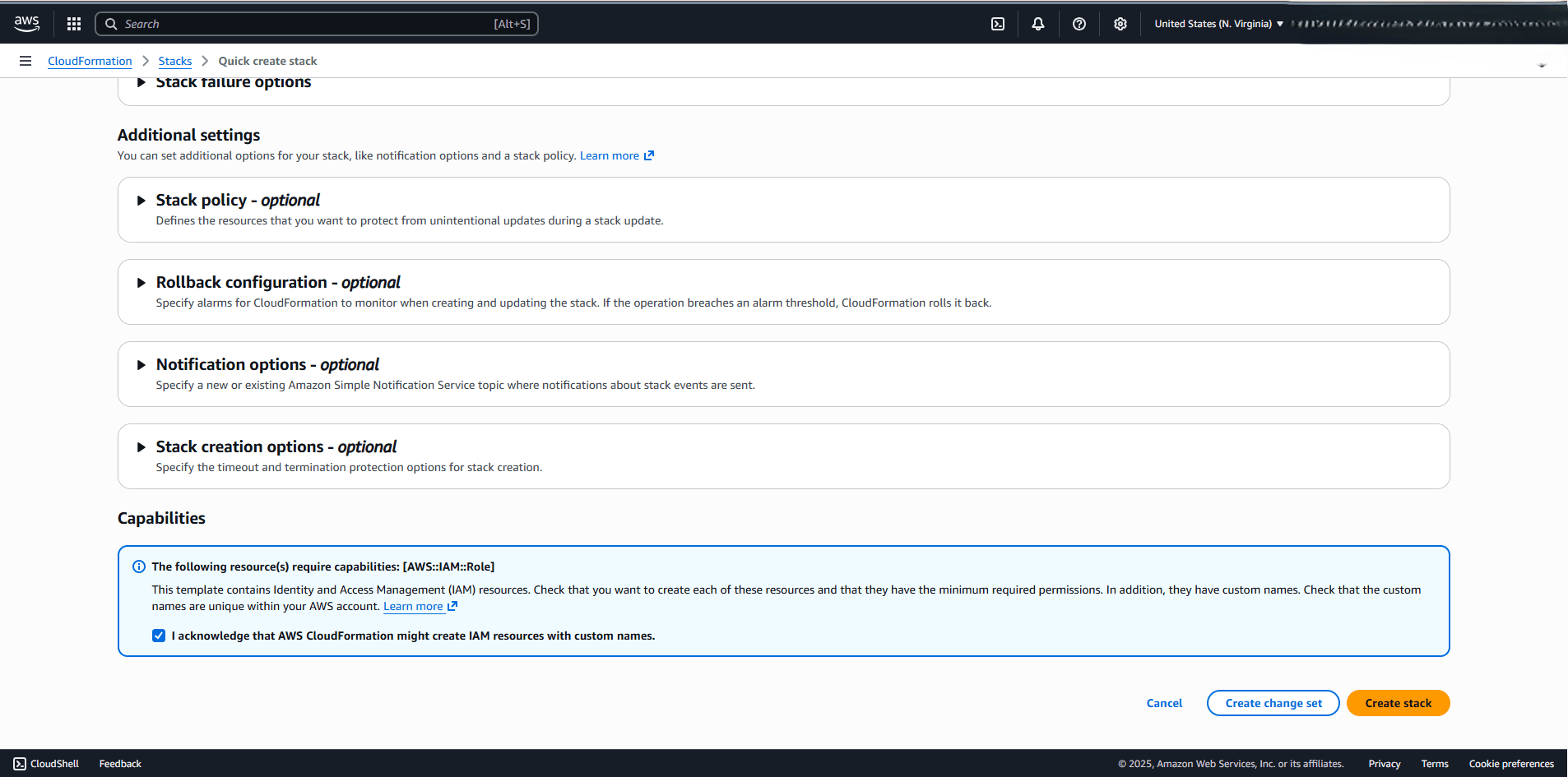Open the settings gear
Viewport: 1568px width, 777px height.
coord(1120,23)
